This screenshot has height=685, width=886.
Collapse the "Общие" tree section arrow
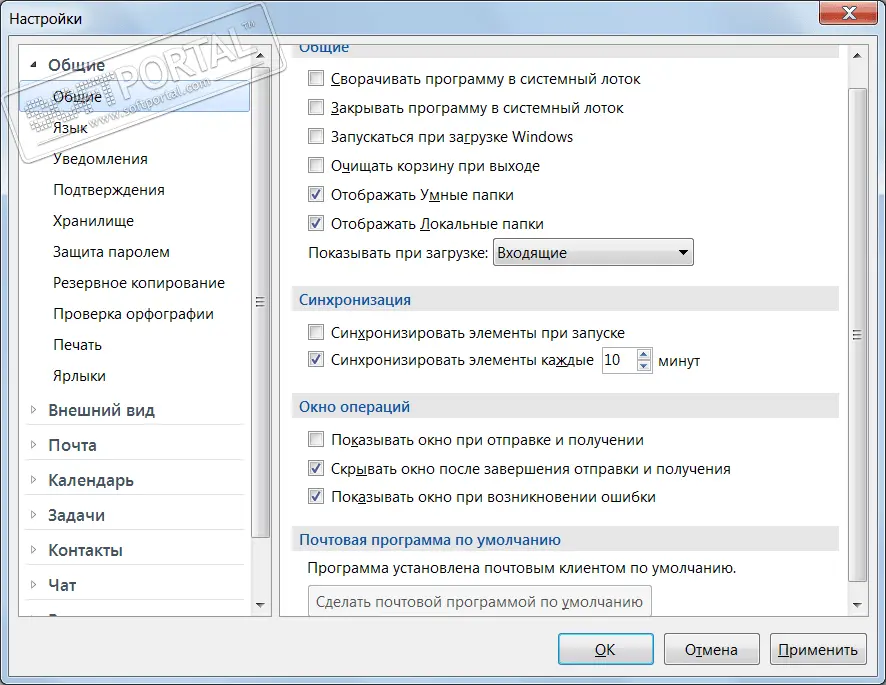[x=33, y=65]
